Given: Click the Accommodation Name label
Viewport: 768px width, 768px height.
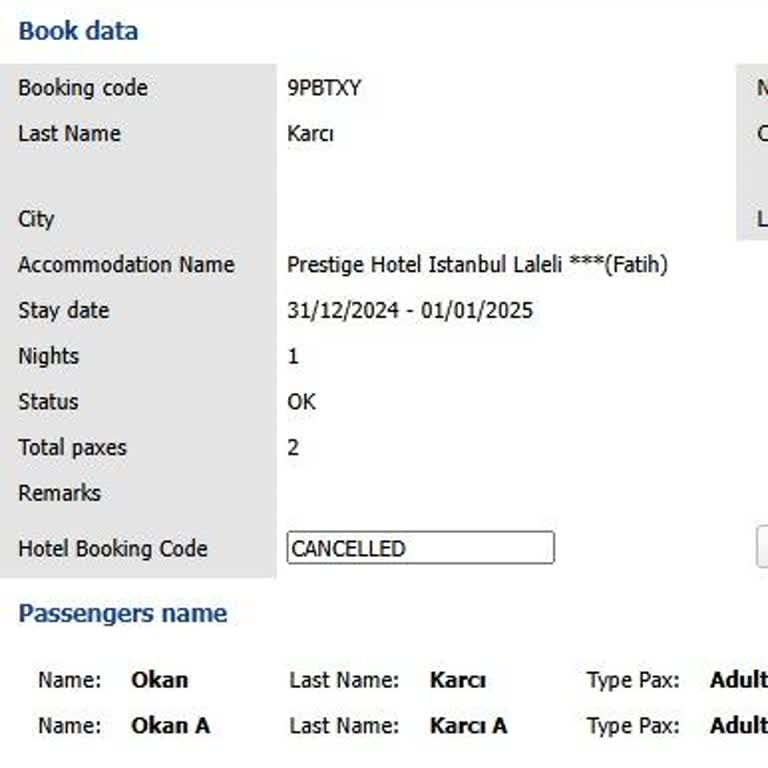Looking at the screenshot, I should click(126, 265).
